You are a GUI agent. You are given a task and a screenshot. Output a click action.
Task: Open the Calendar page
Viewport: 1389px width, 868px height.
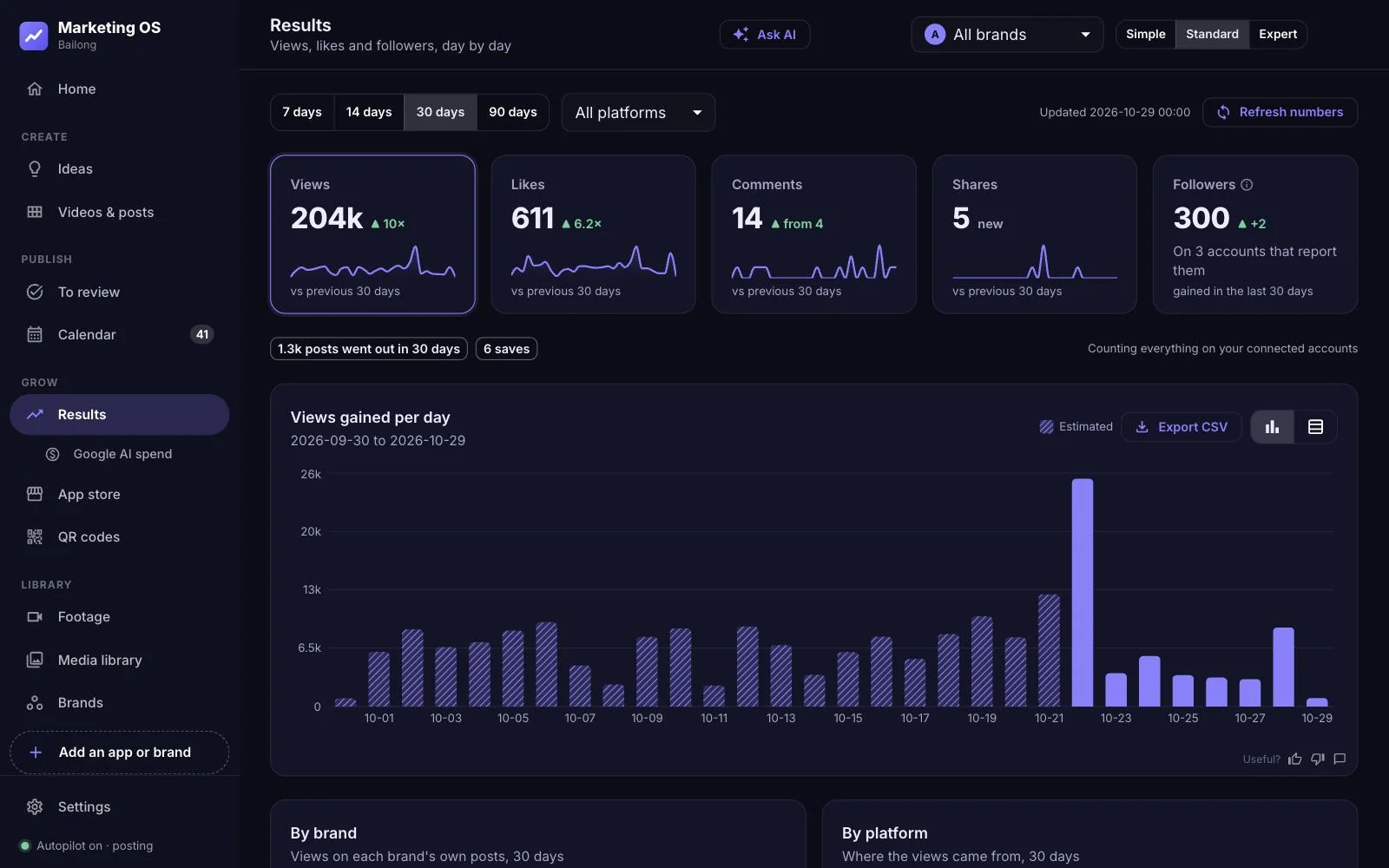pos(120,334)
